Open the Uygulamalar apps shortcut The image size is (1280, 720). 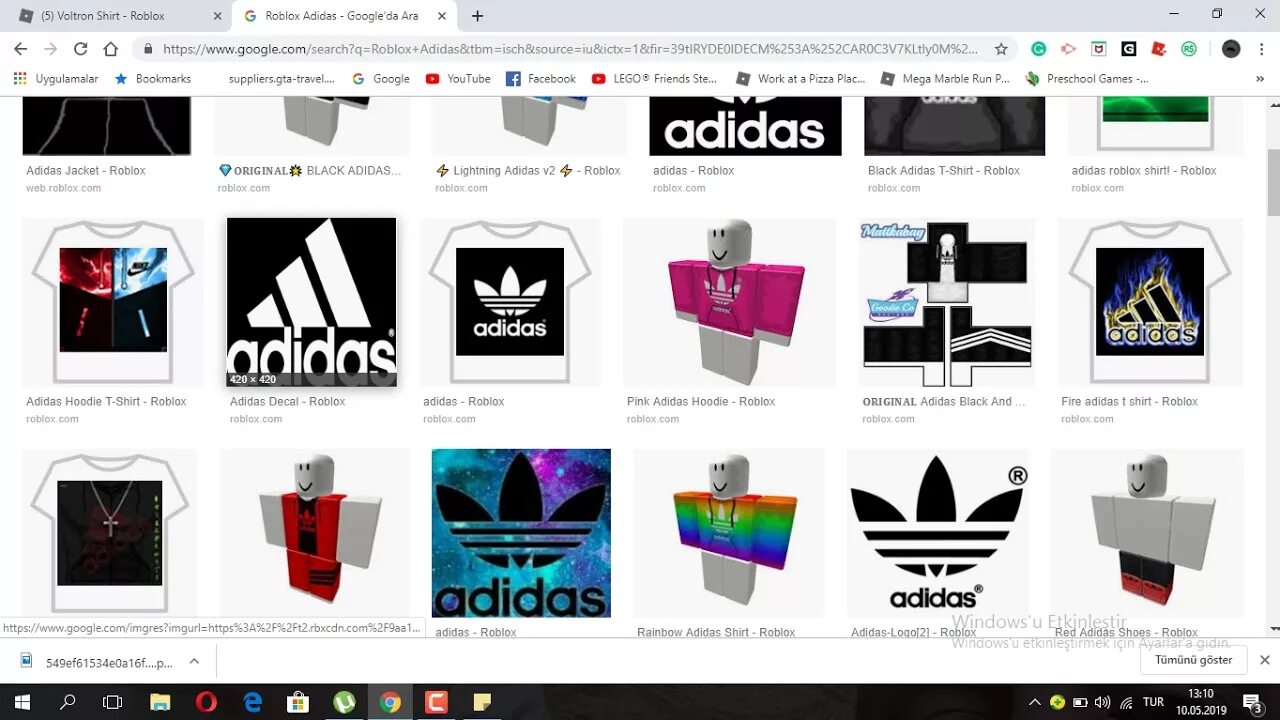56,78
